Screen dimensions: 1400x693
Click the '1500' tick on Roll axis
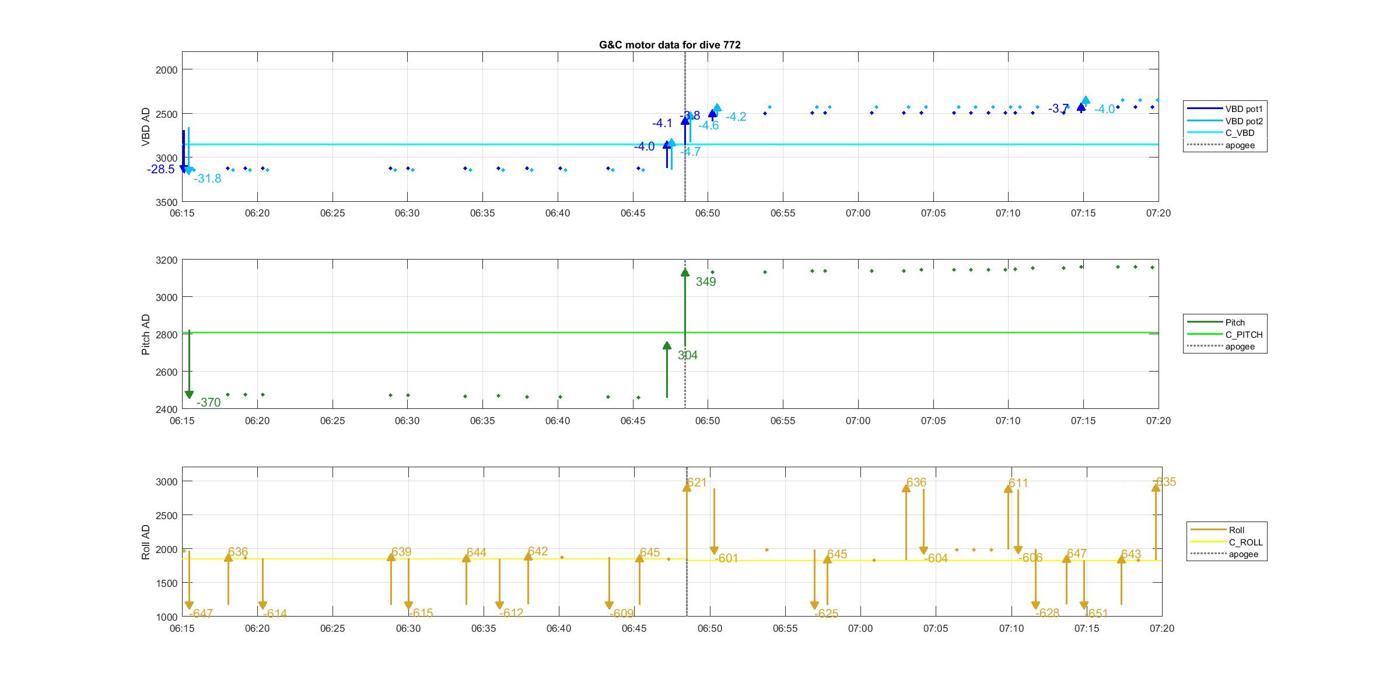[166, 583]
